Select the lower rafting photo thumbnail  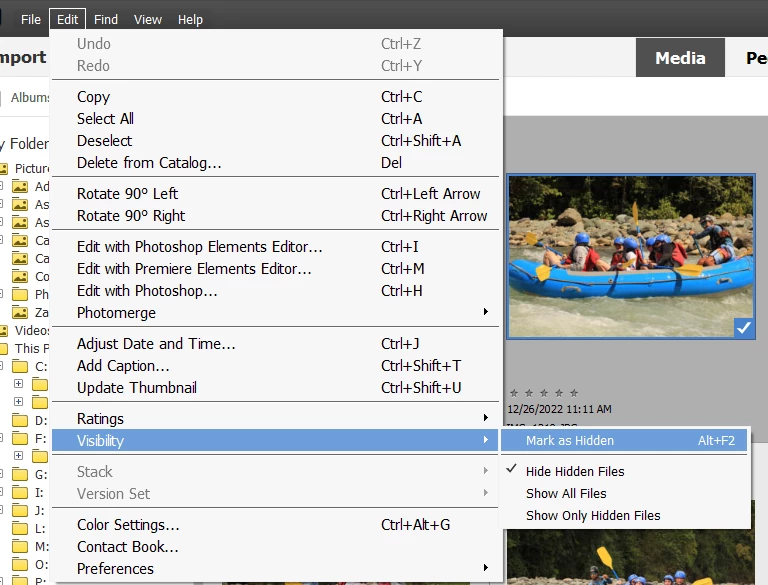(631, 557)
